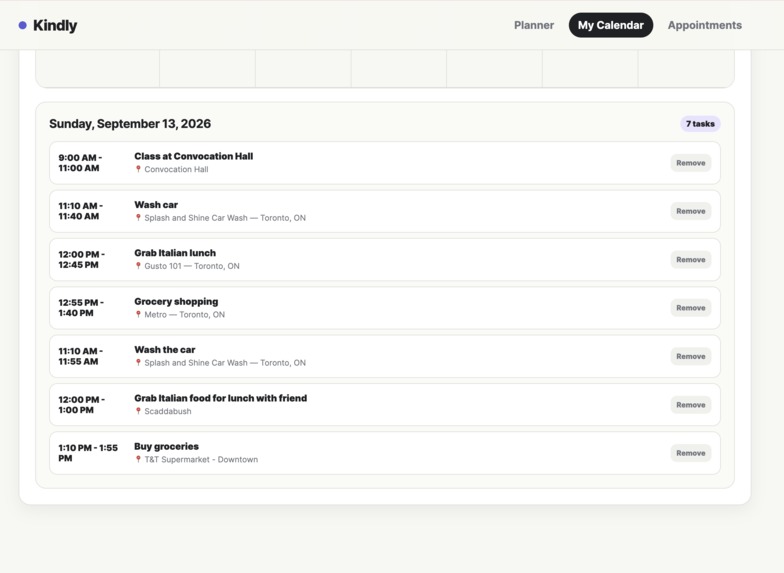
Task: Remove Grab Italian food for lunch with friend
Action: (x=690, y=405)
